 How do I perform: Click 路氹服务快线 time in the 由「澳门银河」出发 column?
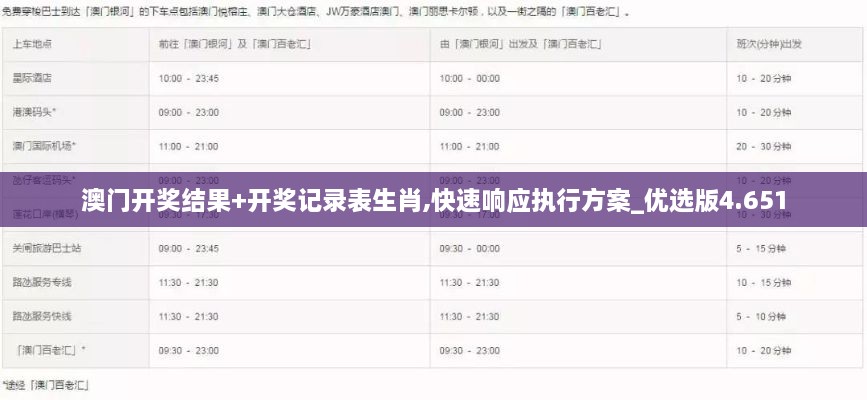click(469, 317)
